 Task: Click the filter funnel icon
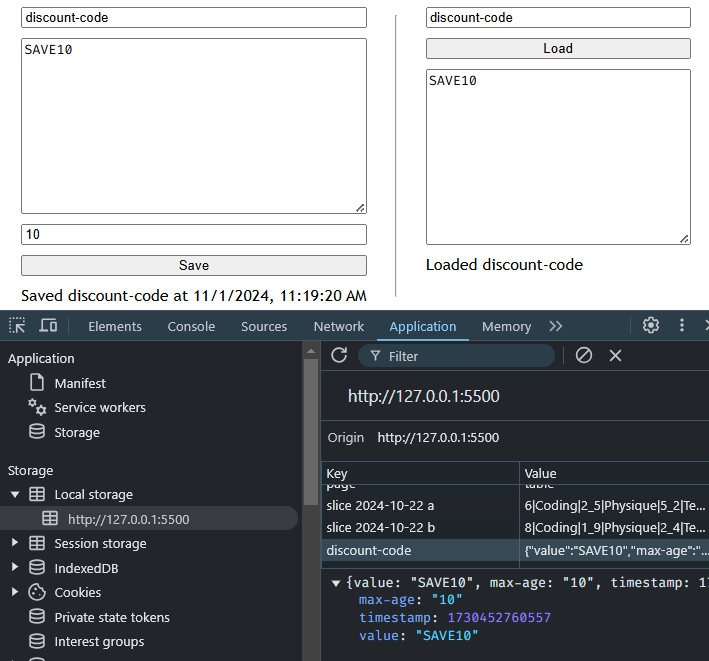tap(375, 356)
